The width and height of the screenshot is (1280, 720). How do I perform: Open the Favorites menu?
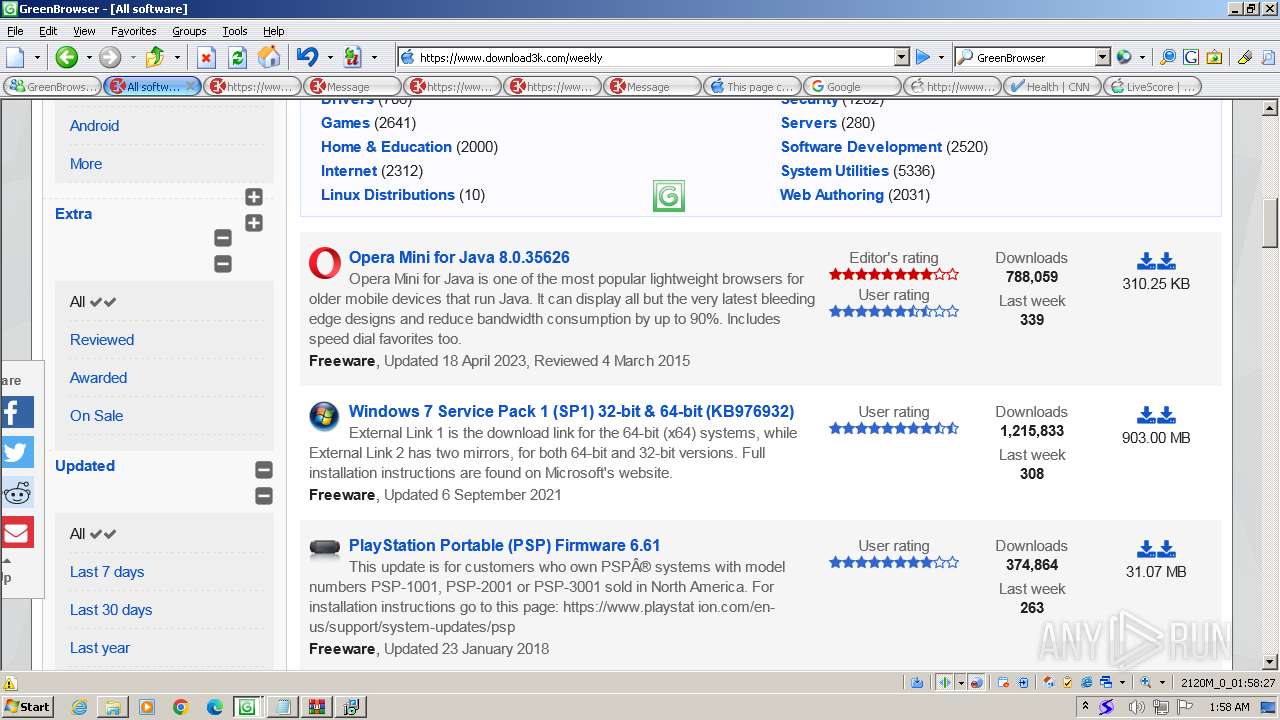point(133,31)
